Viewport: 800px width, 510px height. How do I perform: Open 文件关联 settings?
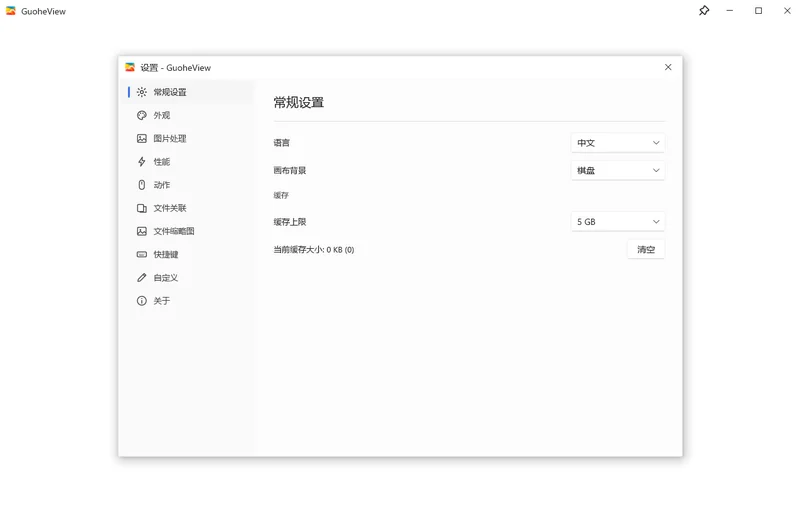click(188, 208)
